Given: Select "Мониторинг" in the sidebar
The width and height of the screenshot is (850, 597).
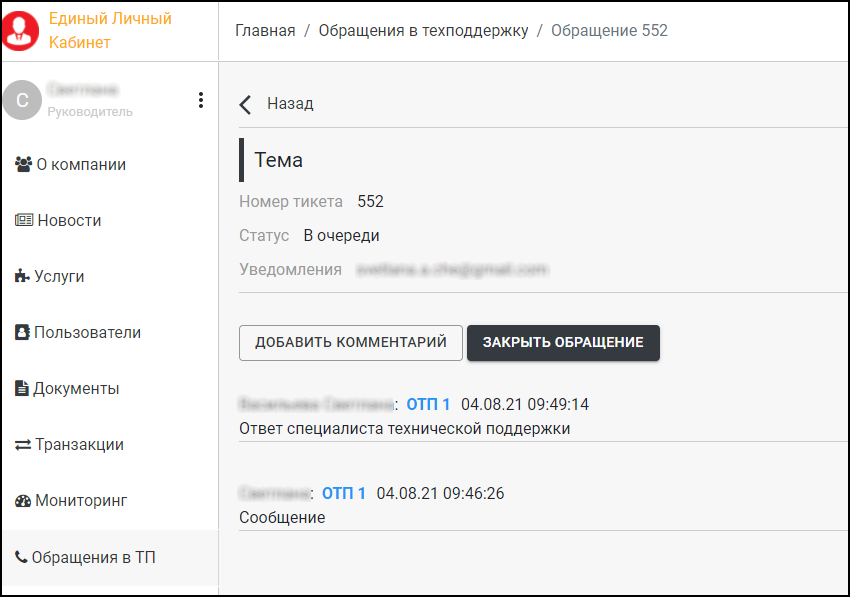Looking at the screenshot, I should coord(81,500).
